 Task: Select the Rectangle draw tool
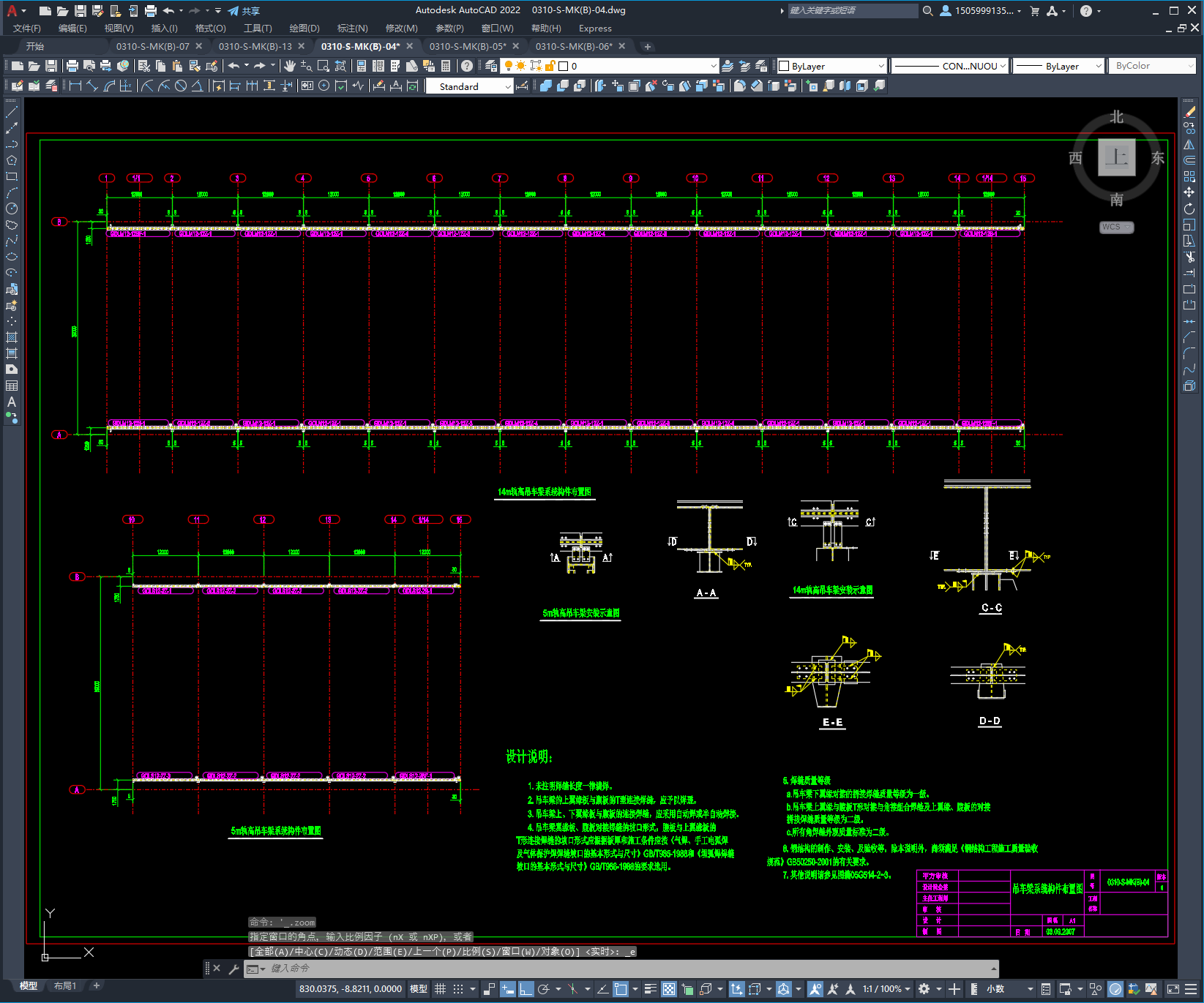pyautogui.click(x=12, y=176)
